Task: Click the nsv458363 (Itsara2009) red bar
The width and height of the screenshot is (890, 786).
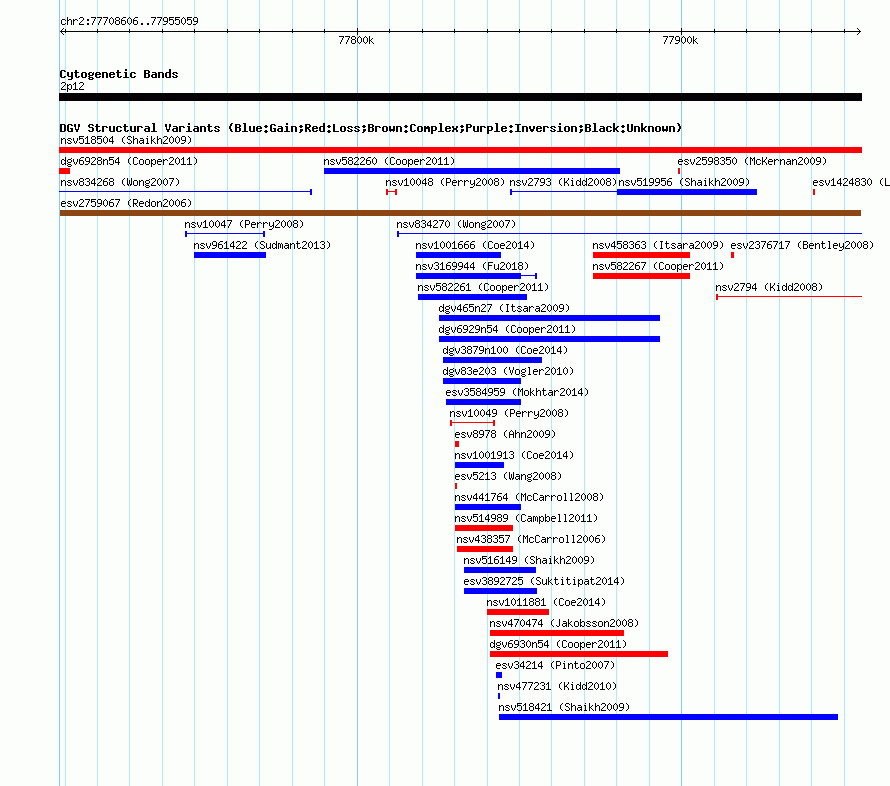Action: [641, 255]
